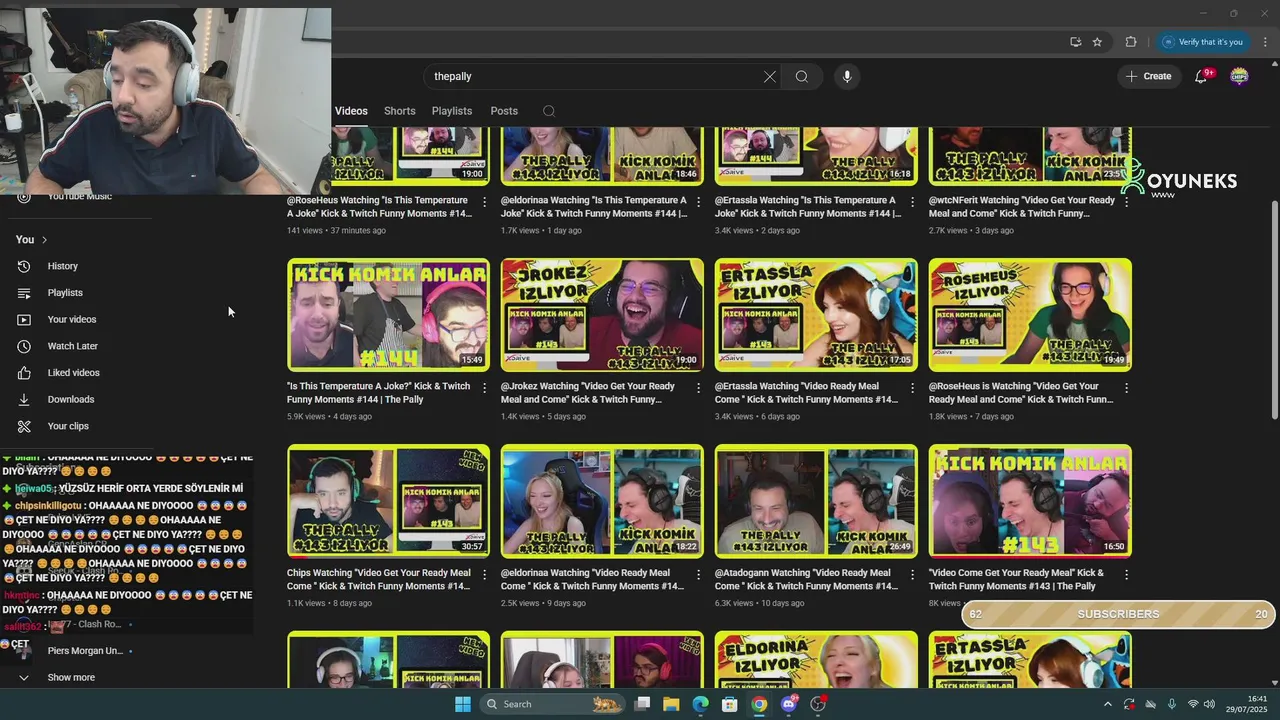Bookmark page with the star icon
Viewport: 1280px width, 720px height.
(1097, 42)
